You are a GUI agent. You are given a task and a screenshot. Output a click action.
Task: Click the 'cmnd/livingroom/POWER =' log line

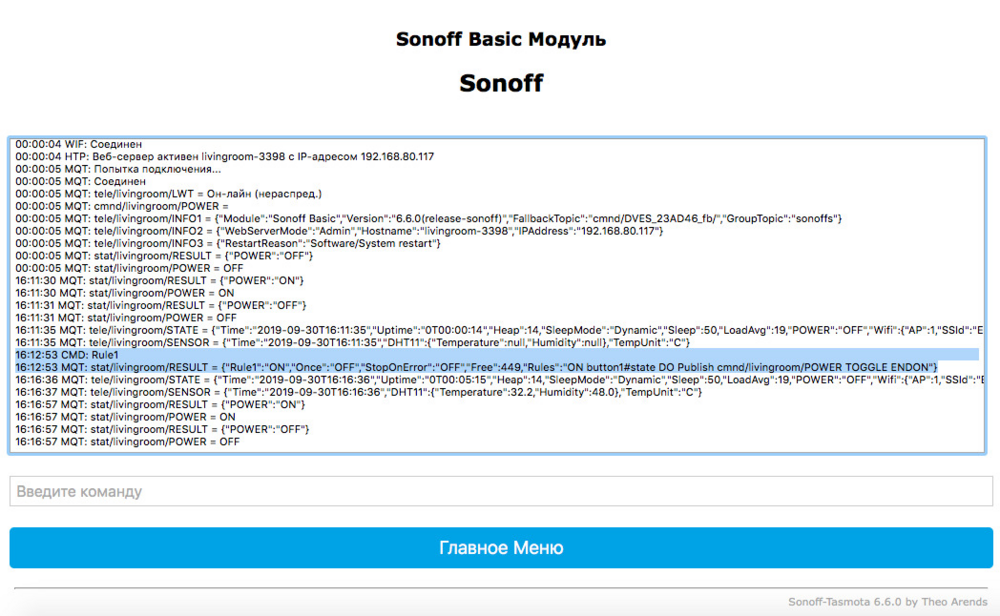tap(122, 206)
